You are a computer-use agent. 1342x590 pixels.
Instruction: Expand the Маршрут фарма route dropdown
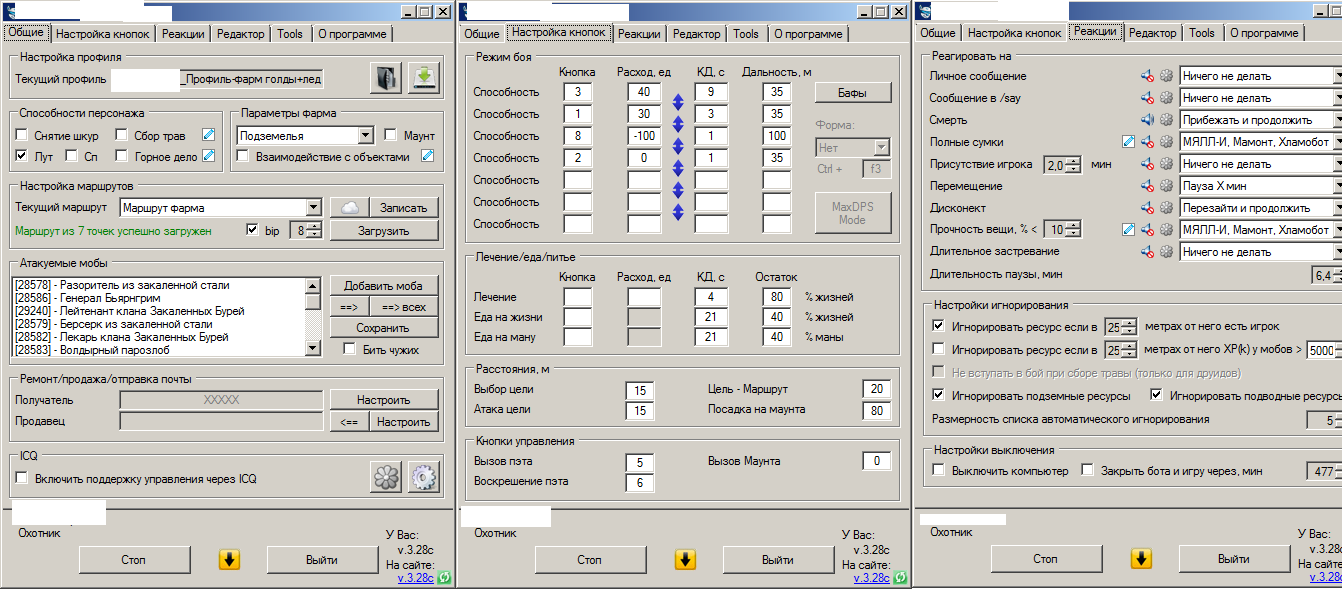tap(313, 208)
